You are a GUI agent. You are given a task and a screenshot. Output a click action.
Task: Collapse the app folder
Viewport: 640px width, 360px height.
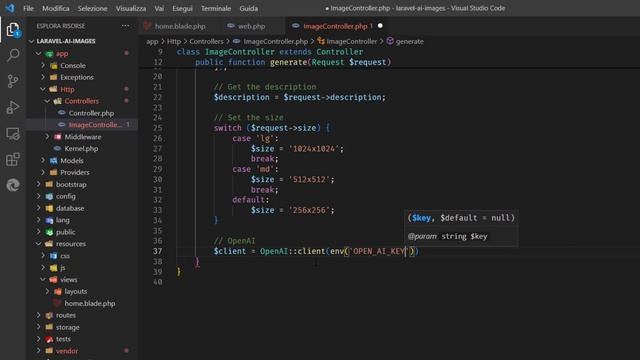tap(38, 53)
